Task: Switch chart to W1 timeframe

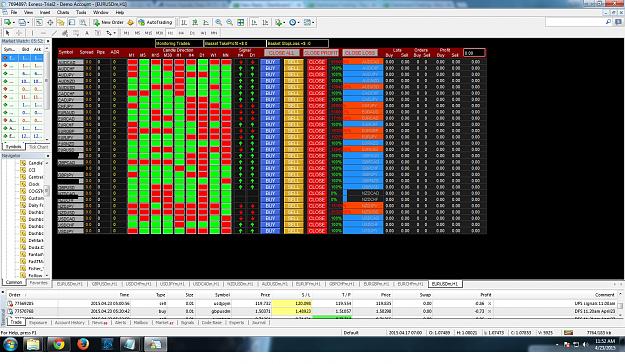Action: pyautogui.click(x=203, y=33)
